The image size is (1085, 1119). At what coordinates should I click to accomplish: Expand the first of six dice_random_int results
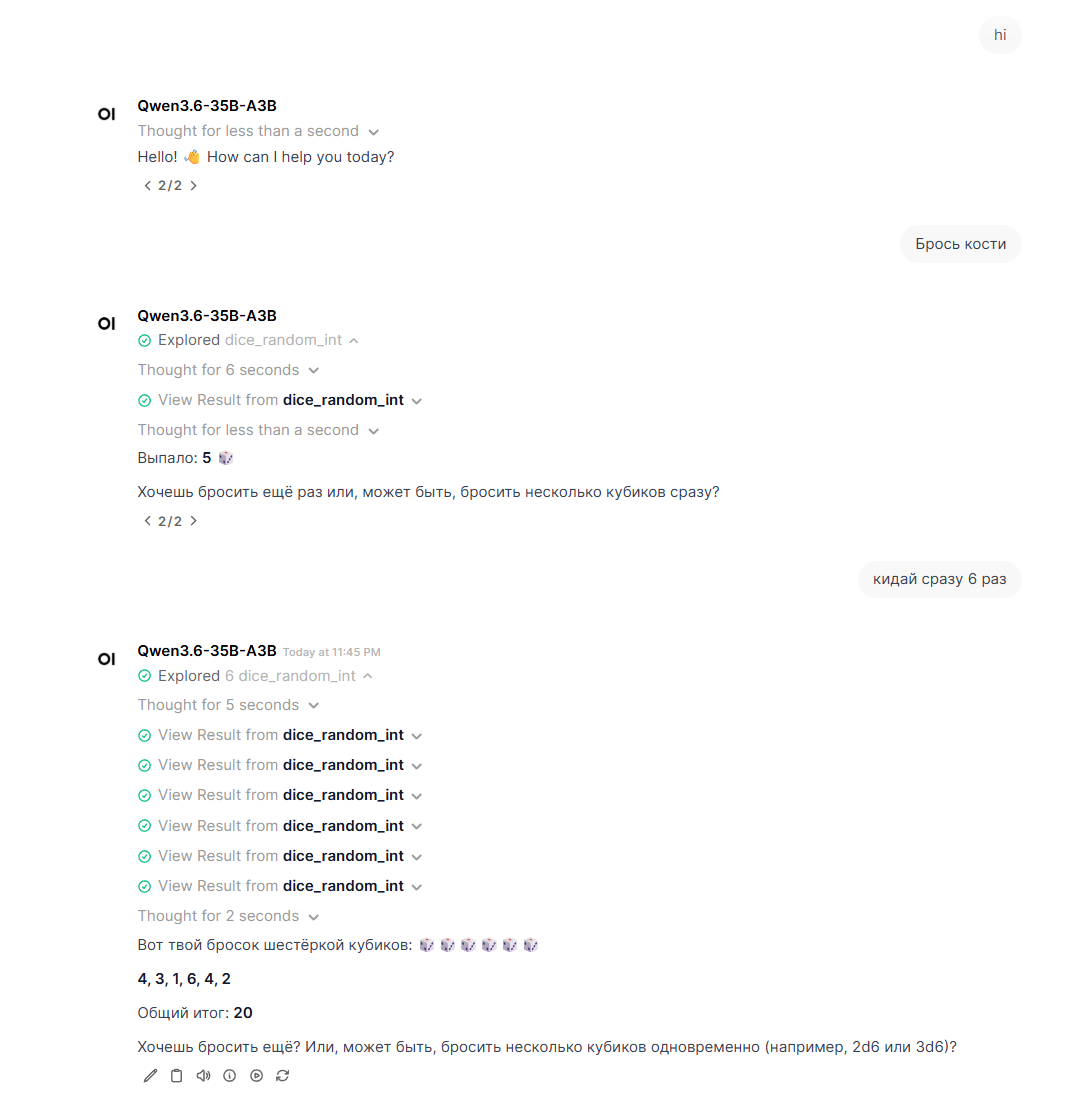coord(280,735)
